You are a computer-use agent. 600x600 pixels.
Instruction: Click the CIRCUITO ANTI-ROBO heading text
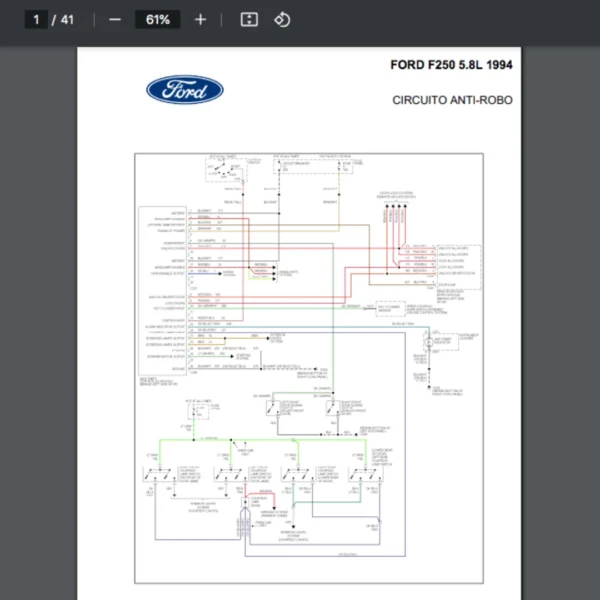point(453,100)
